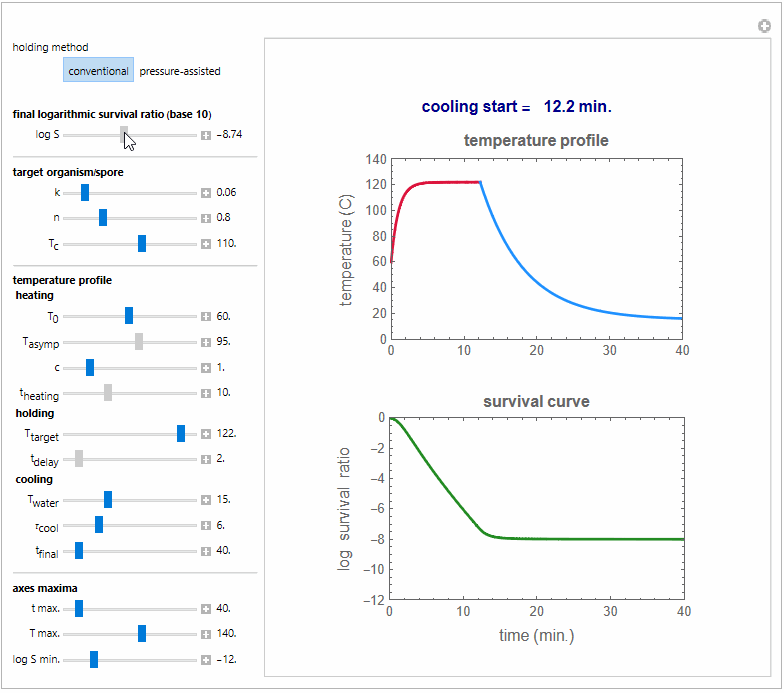Click the Tc value 110.
The image size is (784, 693).
[x=226, y=244]
